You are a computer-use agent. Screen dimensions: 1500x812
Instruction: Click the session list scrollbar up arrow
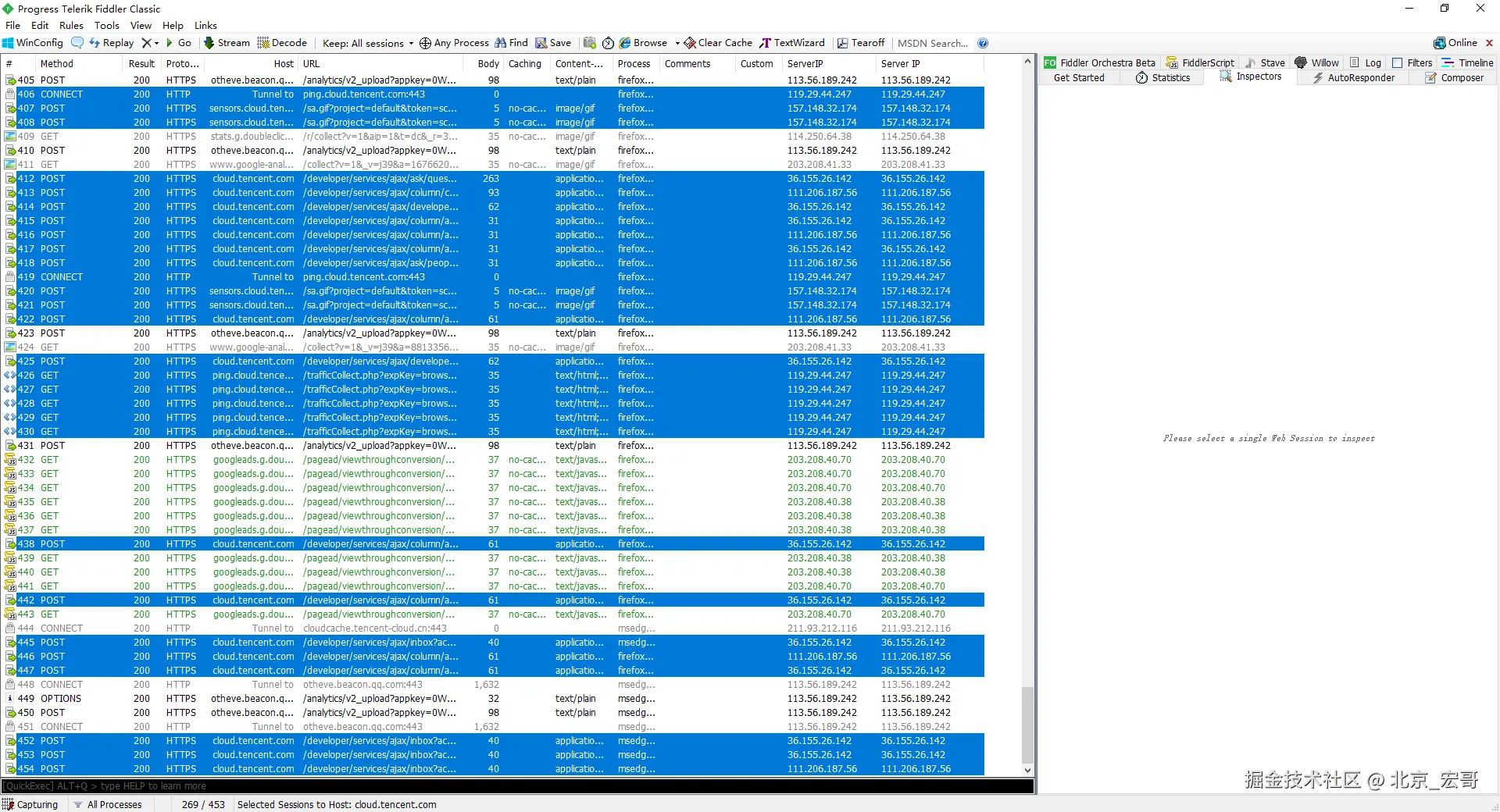(x=1027, y=62)
